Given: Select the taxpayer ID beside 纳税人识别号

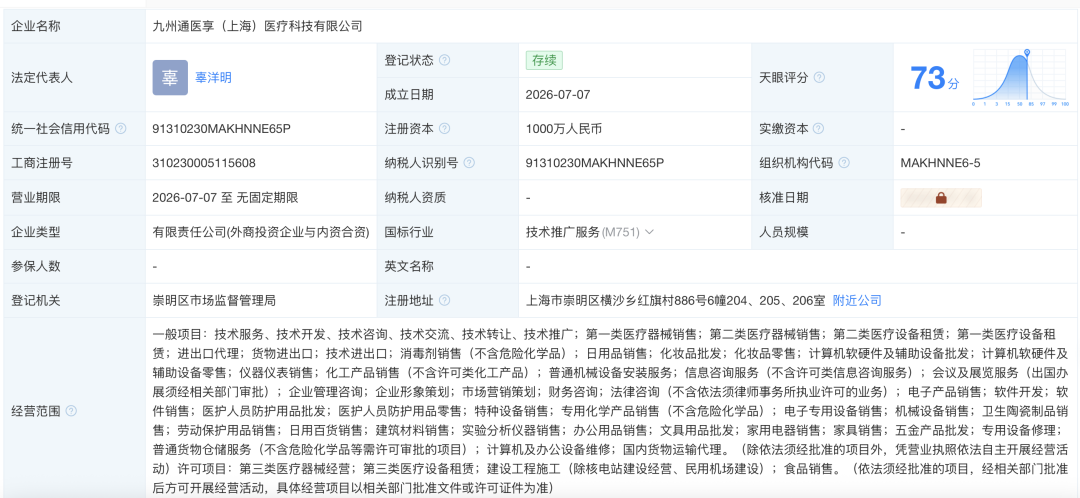Looking at the screenshot, I should [x=594, y=163].
